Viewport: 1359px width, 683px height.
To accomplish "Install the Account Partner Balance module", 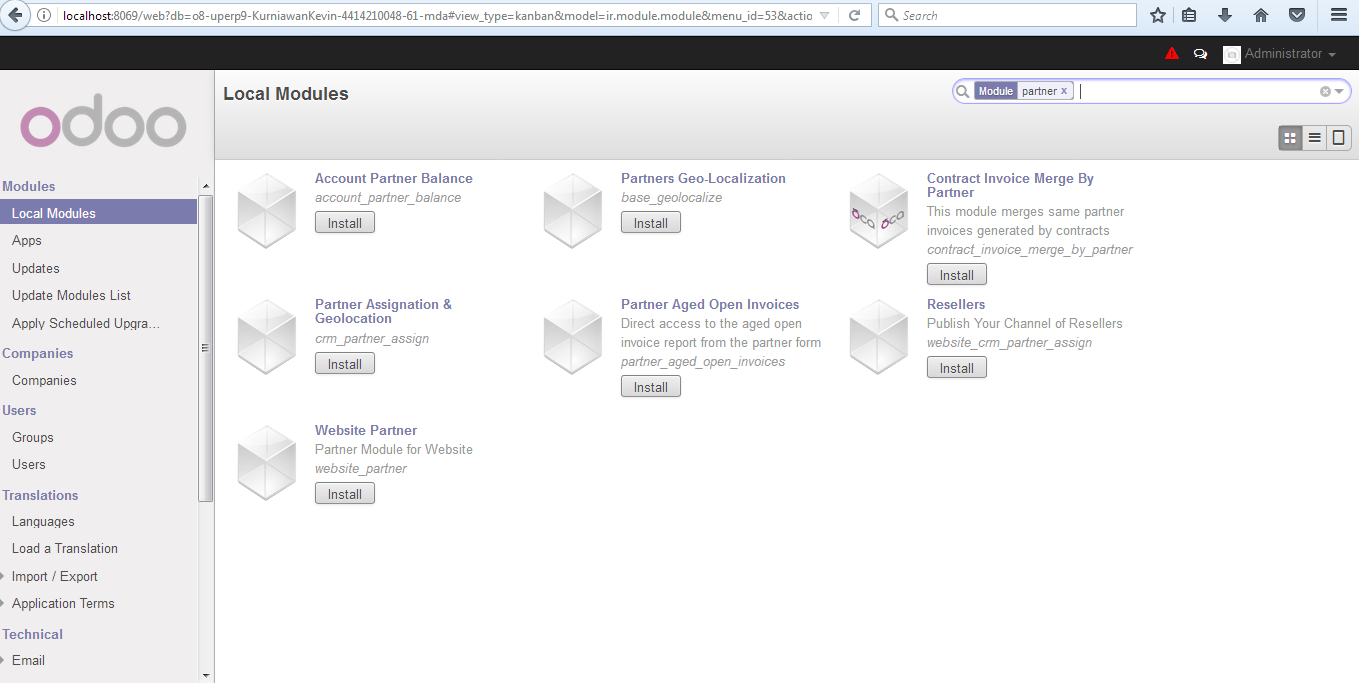I will coord(344,222).
